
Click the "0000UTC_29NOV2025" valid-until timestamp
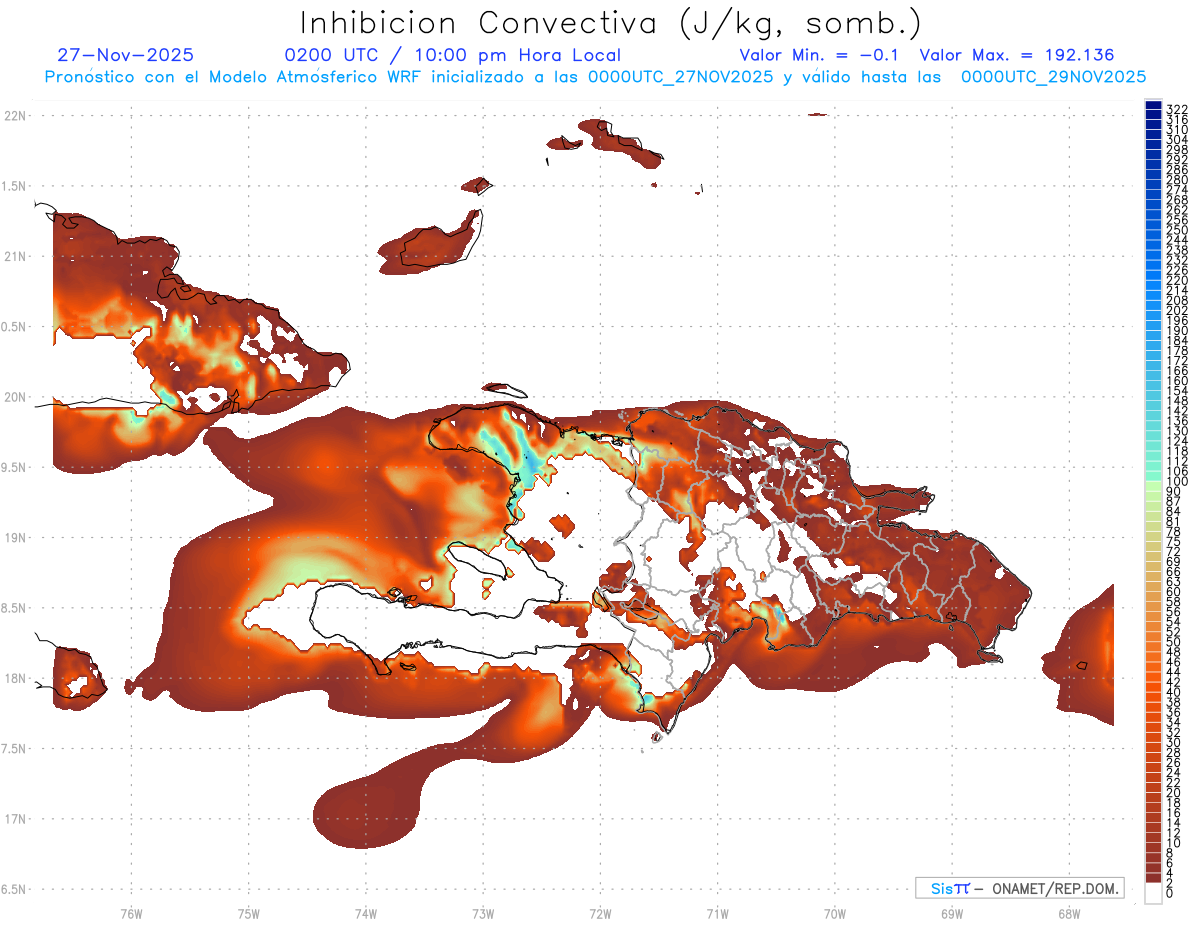[1053, 76]
